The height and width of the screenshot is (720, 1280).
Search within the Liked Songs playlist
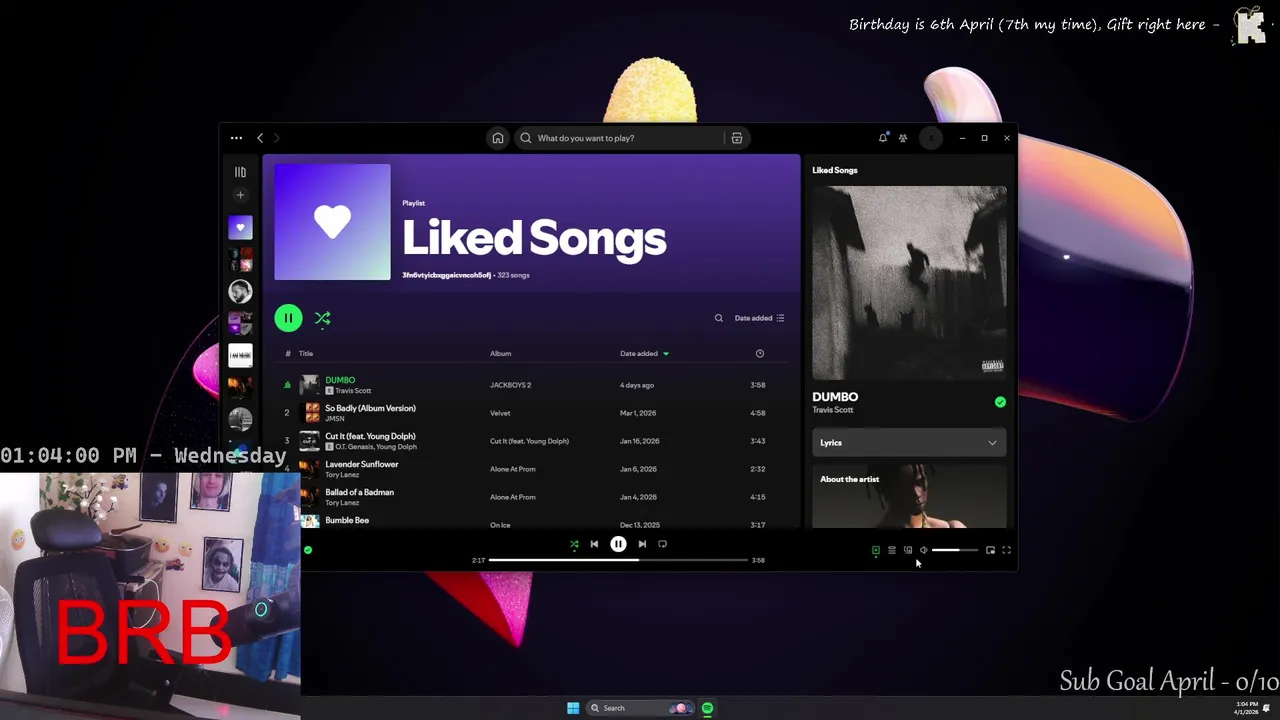point(718,318)
